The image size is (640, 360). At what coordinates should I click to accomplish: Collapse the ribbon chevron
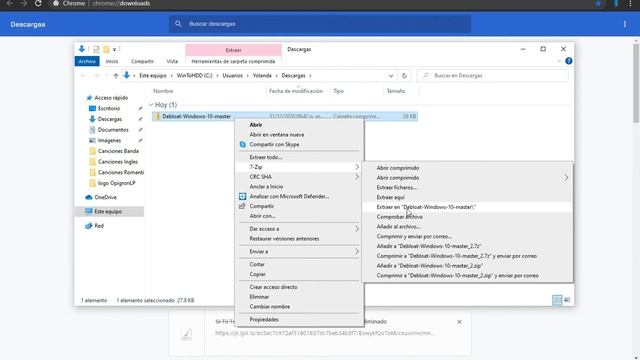coord(559,61)
